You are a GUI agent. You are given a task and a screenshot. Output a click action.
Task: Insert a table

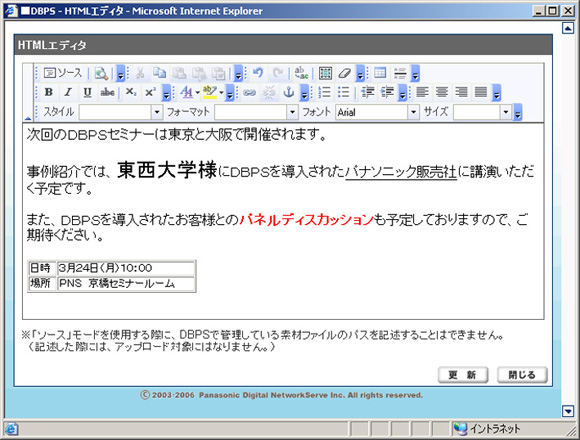pos(380,73)
